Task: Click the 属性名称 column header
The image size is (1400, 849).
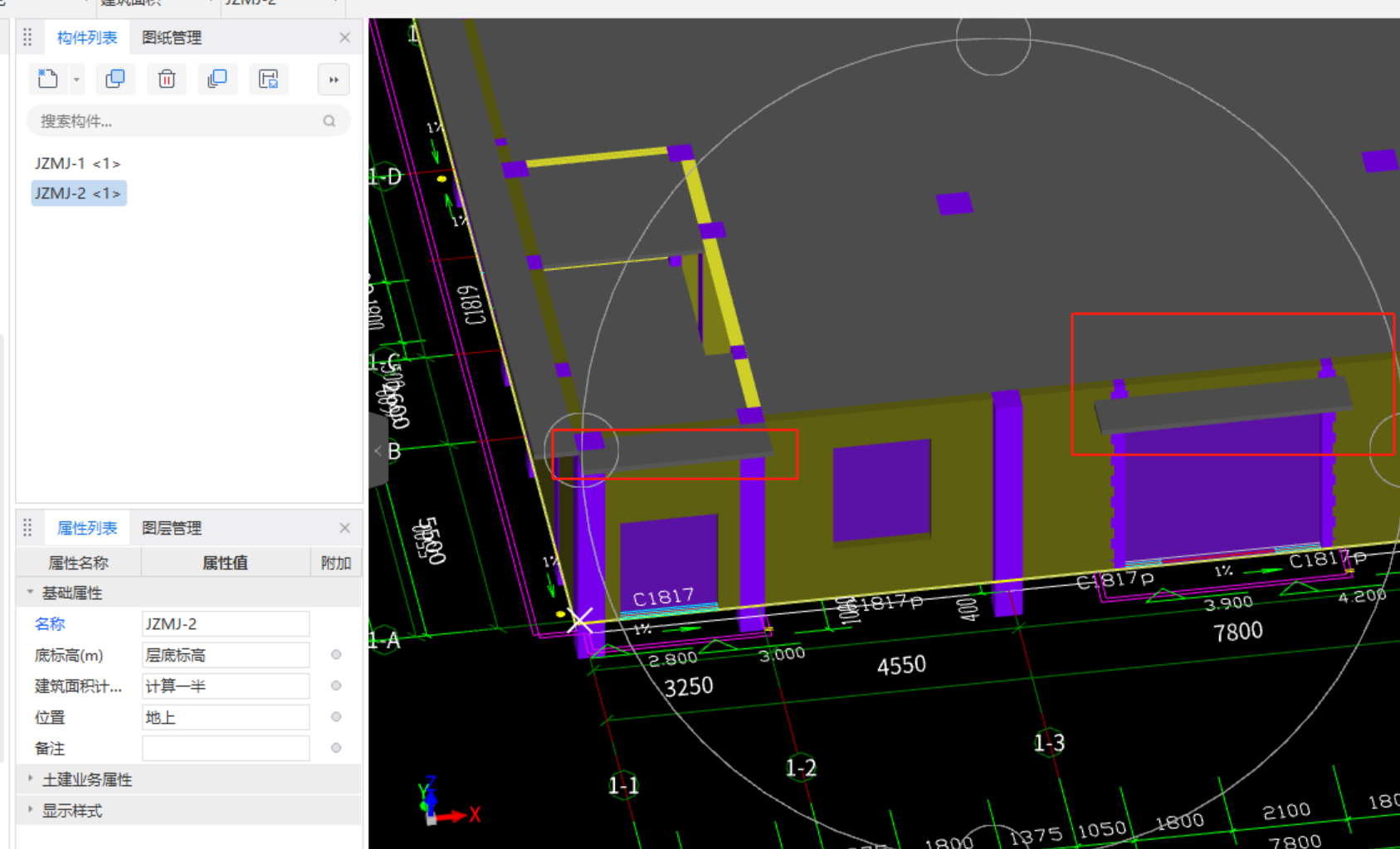Action: (x=79, y=563)
